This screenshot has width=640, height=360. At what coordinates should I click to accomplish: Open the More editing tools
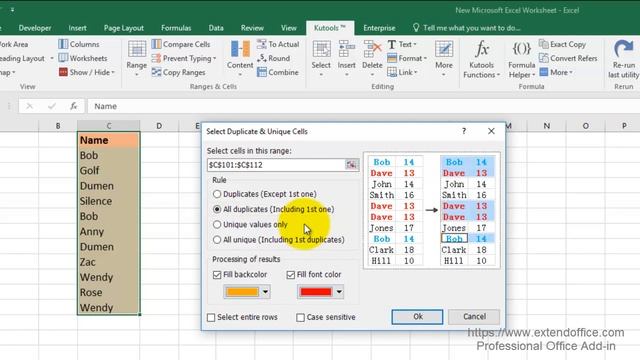click(444, 58)
